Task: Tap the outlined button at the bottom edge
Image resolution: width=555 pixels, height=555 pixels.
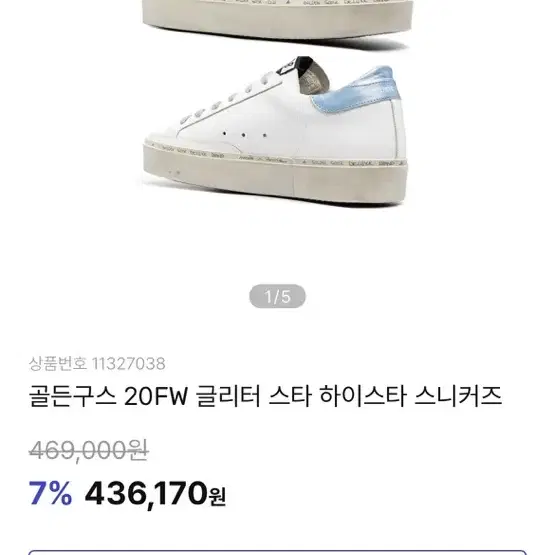Action: point(278,552)
